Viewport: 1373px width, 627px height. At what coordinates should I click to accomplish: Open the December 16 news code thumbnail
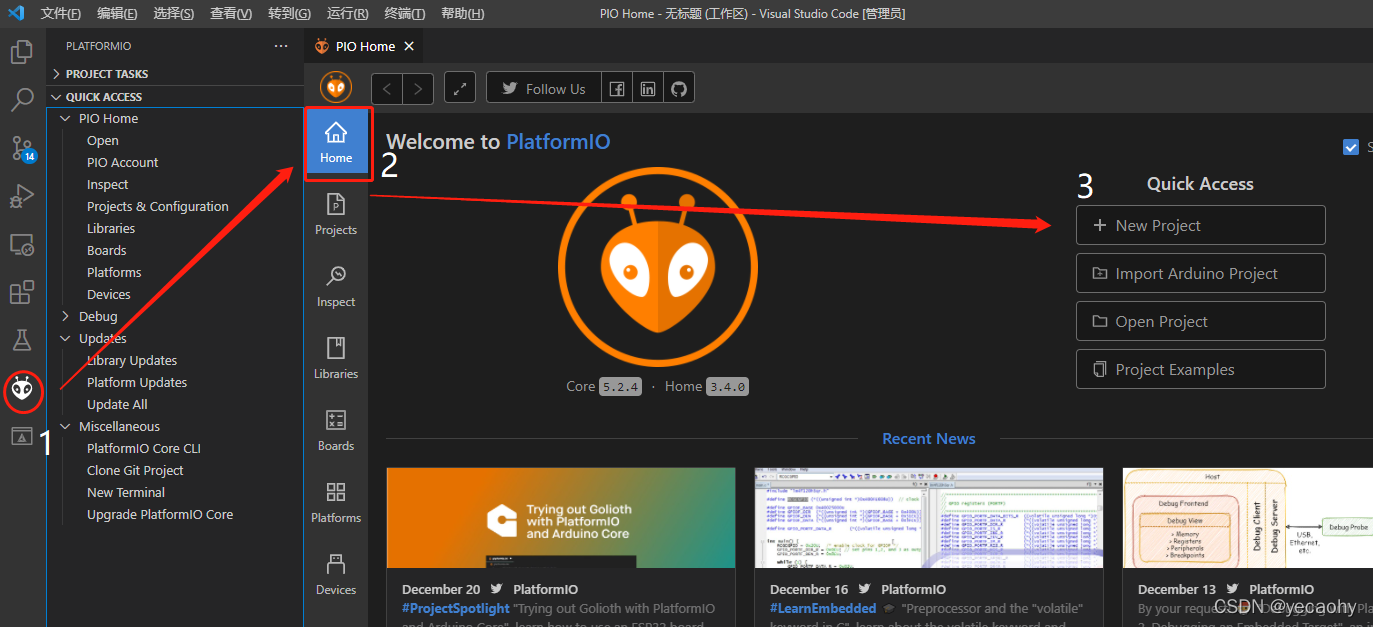coord(929,518)
